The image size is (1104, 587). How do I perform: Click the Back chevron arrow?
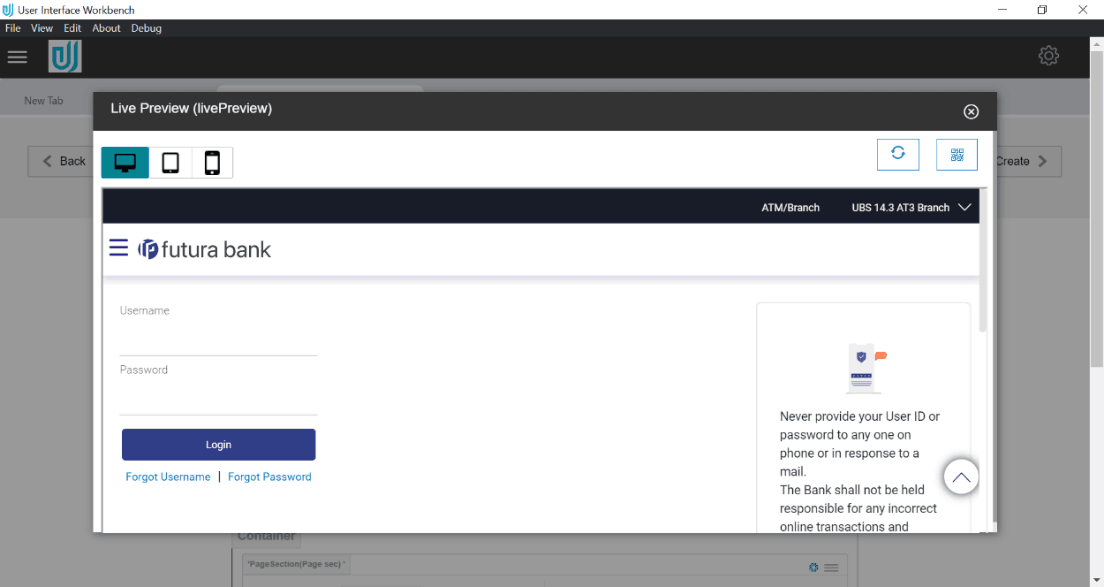[x=48, y=161]
